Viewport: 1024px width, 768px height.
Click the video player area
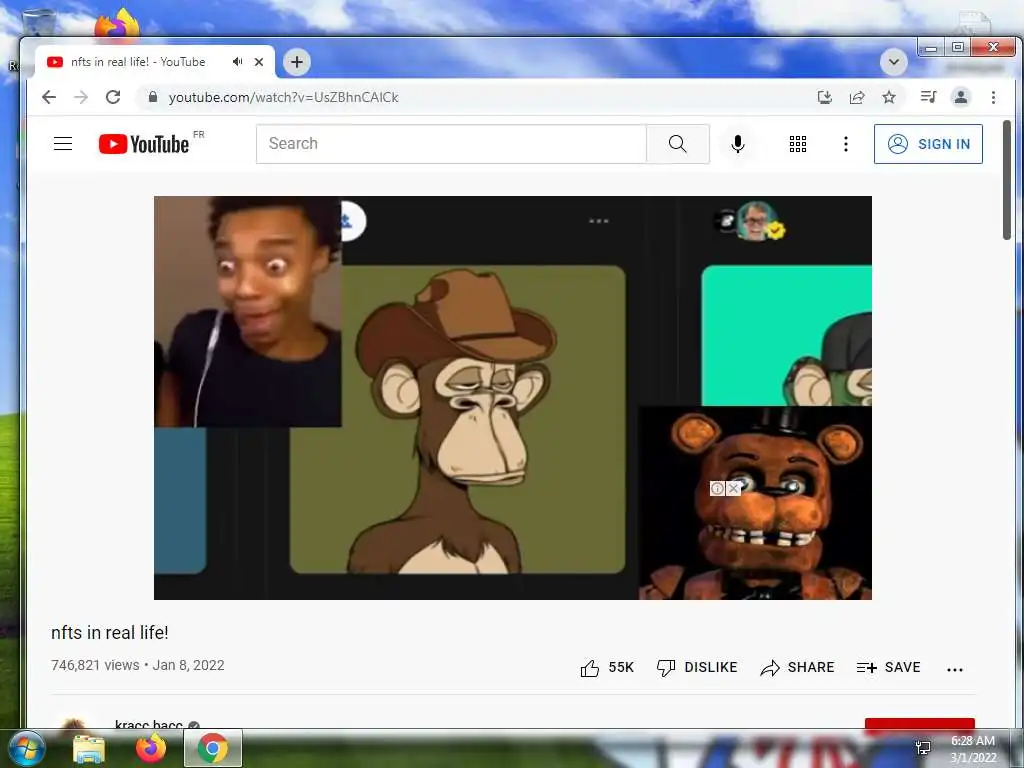coord(513,398)
